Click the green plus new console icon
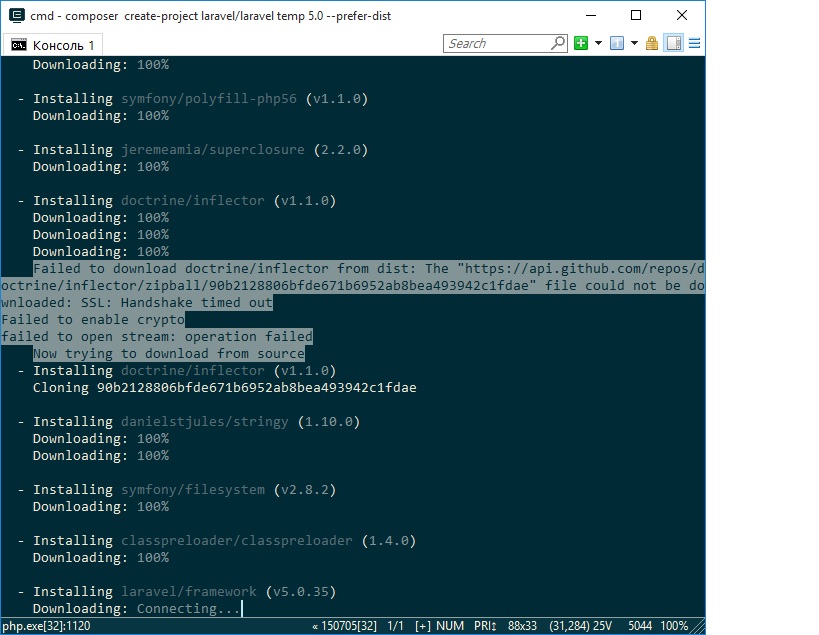The height and width of the screenshot is (635, 819). [581, 43]
